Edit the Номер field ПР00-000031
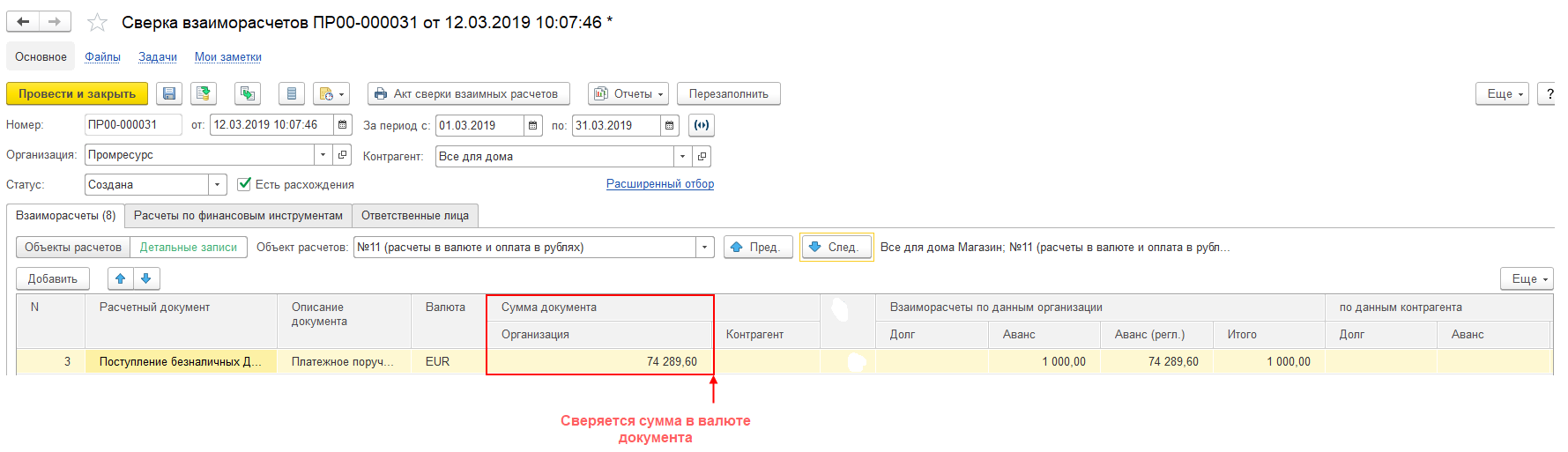The image size is (1568, 452). pyautogui.click(x=133, y=125)
